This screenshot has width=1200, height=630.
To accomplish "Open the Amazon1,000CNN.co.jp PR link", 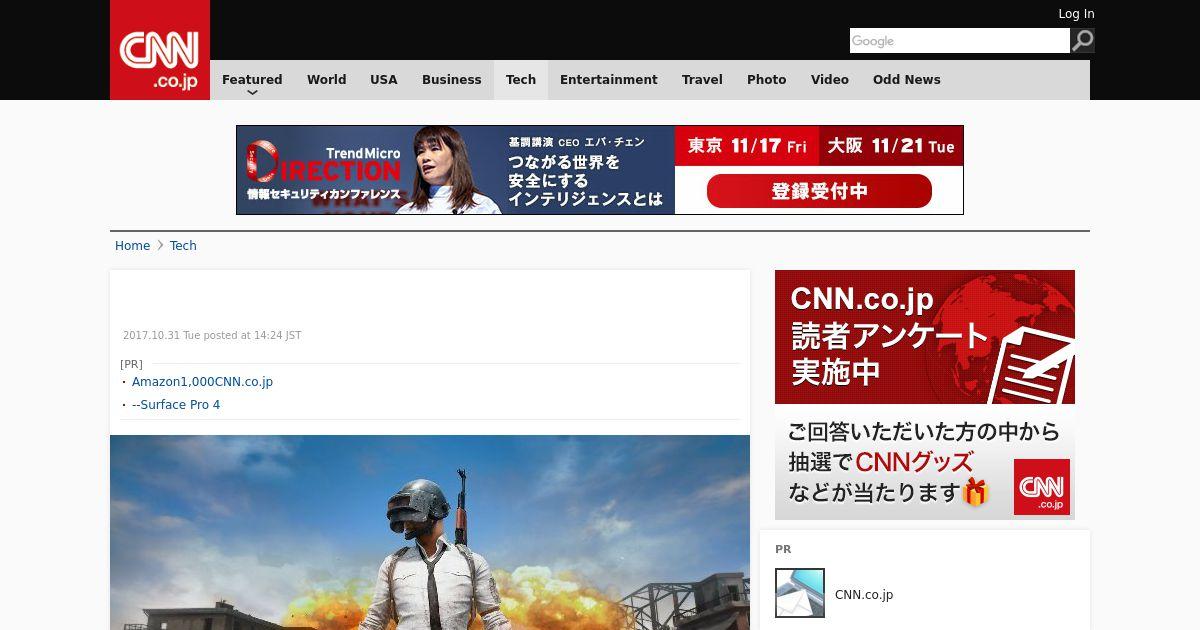I will point(202,382).
